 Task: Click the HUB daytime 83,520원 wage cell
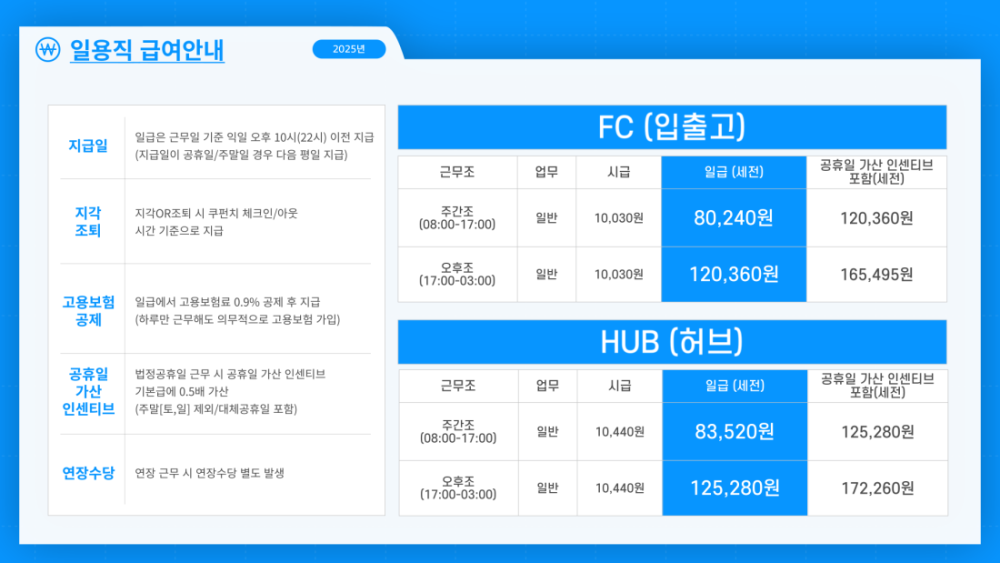coord(735,432)
